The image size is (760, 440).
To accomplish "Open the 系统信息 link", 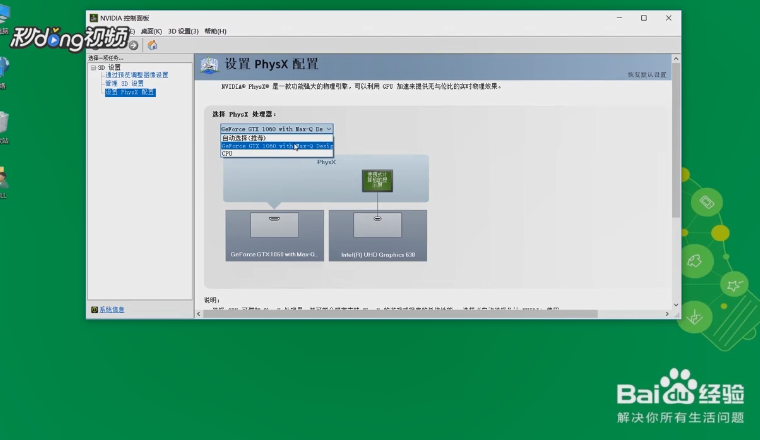I will (112, 309).
